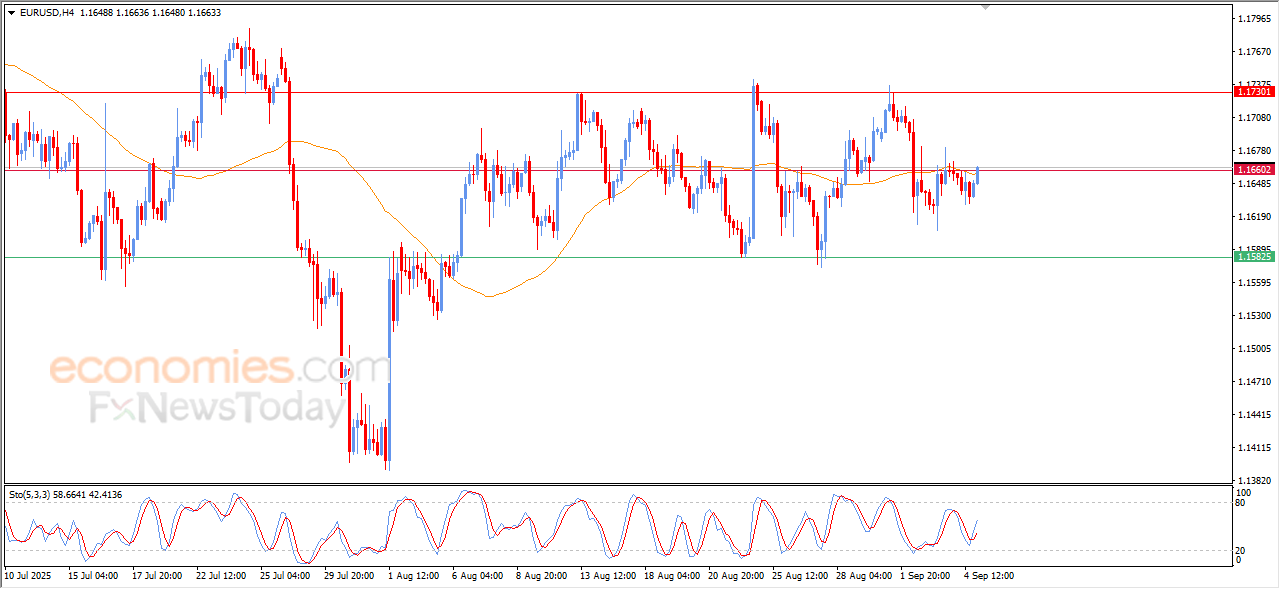Click the 1.15595 price scale value
This screenshot has width=1280, height=589.
click(1253, 283)
